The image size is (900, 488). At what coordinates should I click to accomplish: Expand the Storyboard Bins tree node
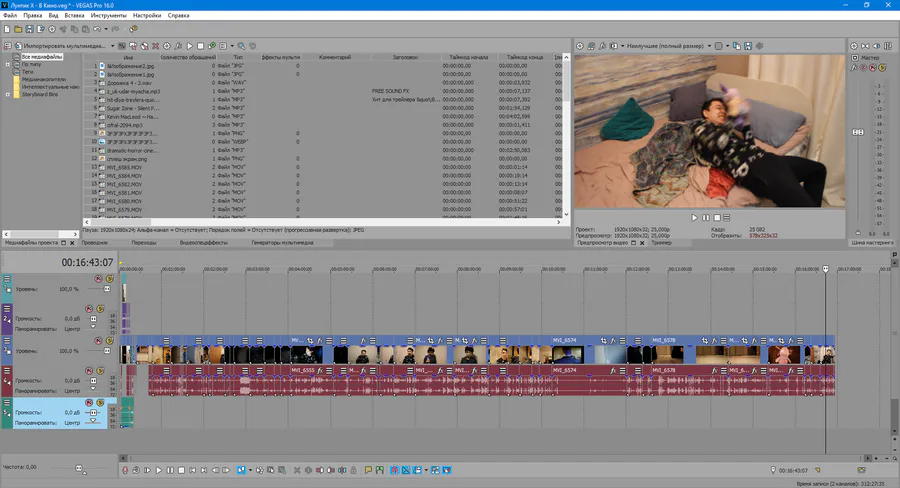8,94
